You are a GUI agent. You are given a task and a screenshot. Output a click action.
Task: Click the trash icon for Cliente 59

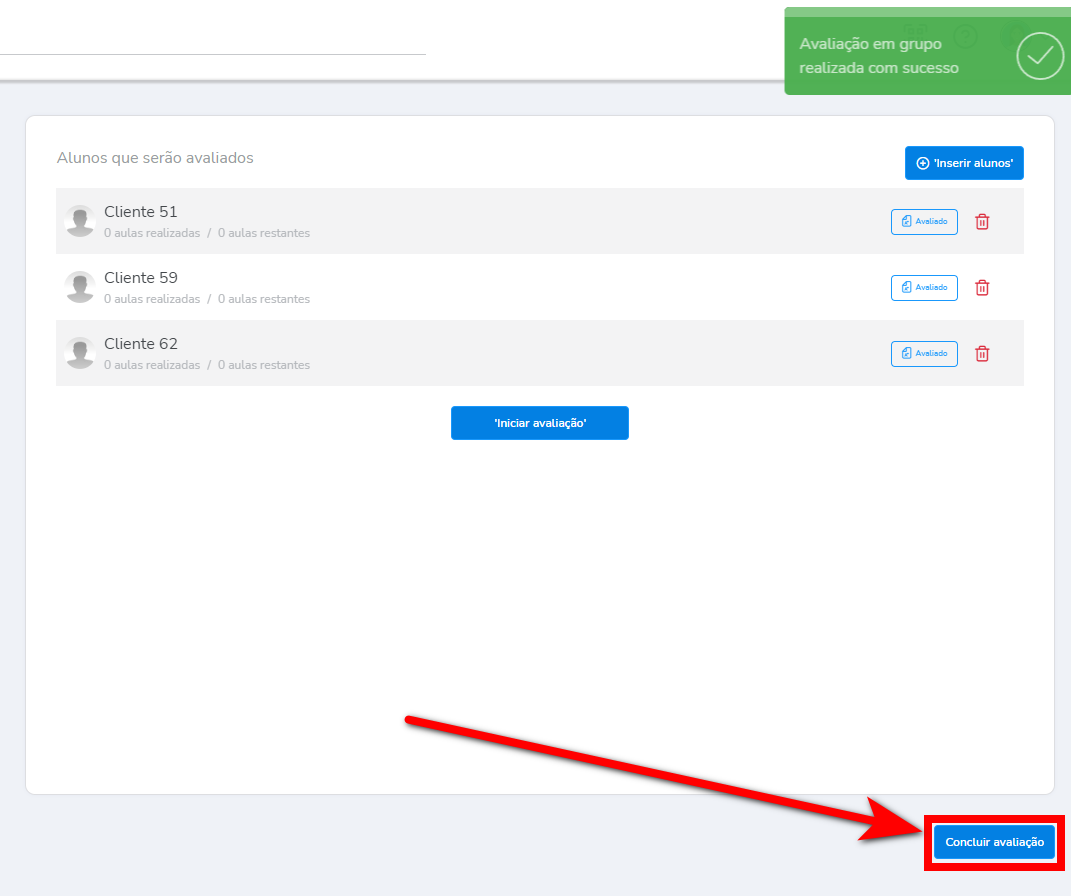click(982, 288)
